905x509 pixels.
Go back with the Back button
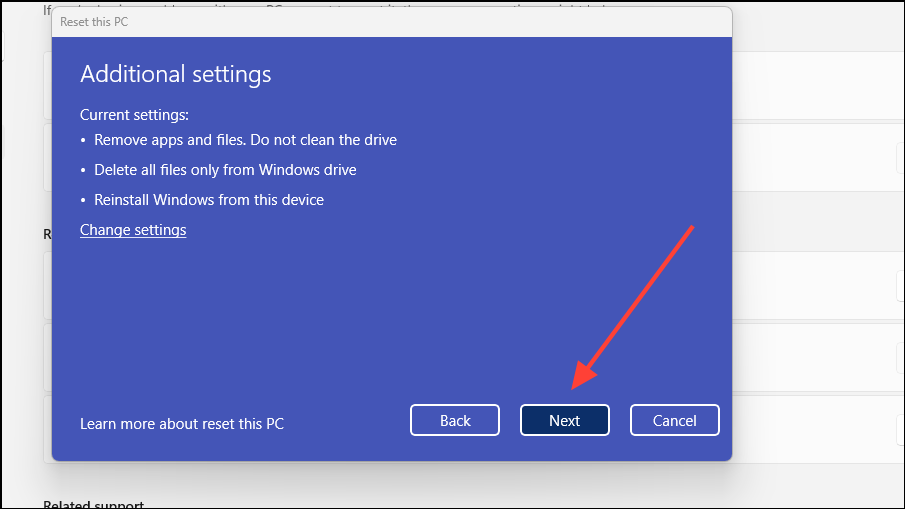(455, 420)
